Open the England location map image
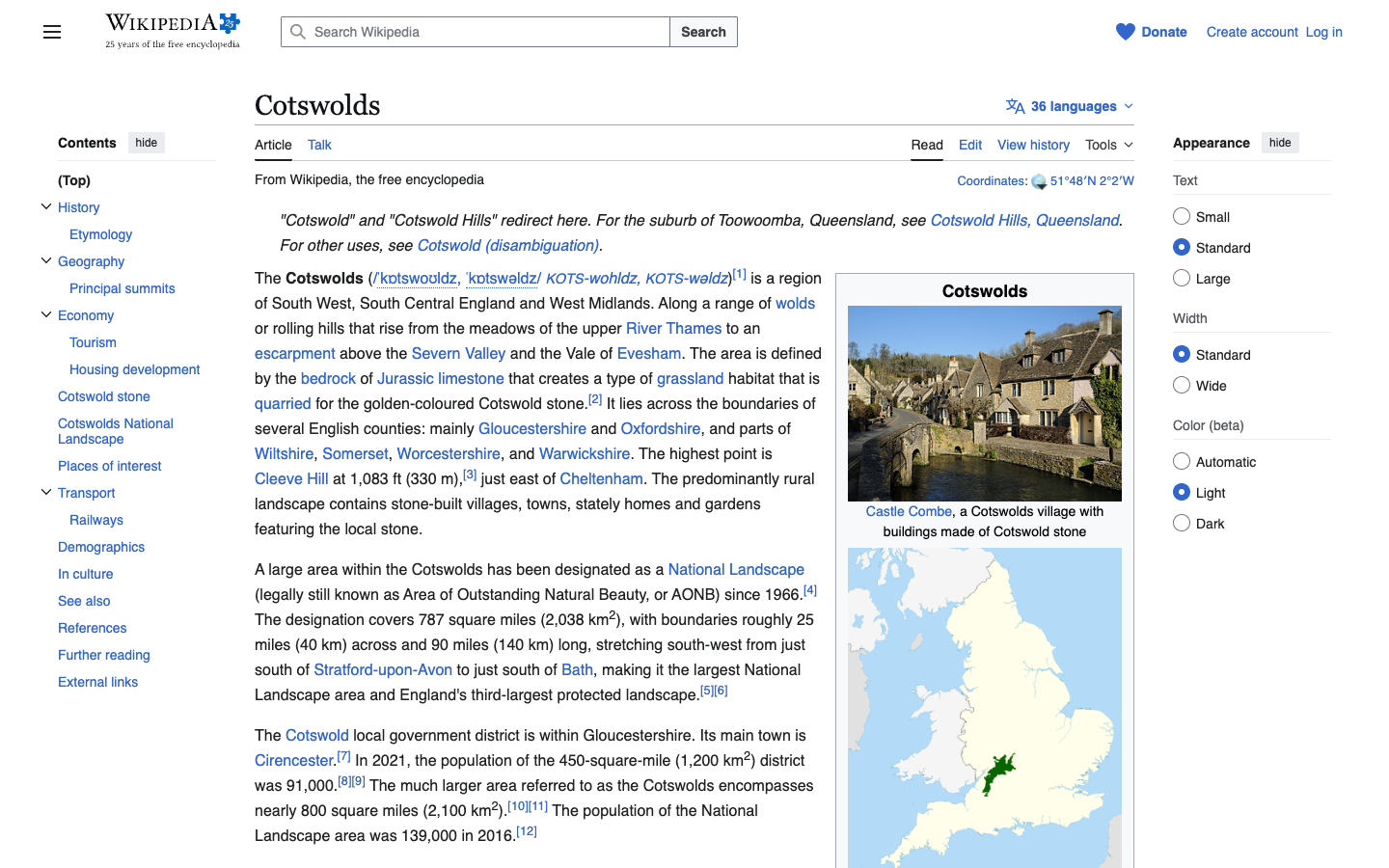The image size is (1389, 868). coord(985,708)
